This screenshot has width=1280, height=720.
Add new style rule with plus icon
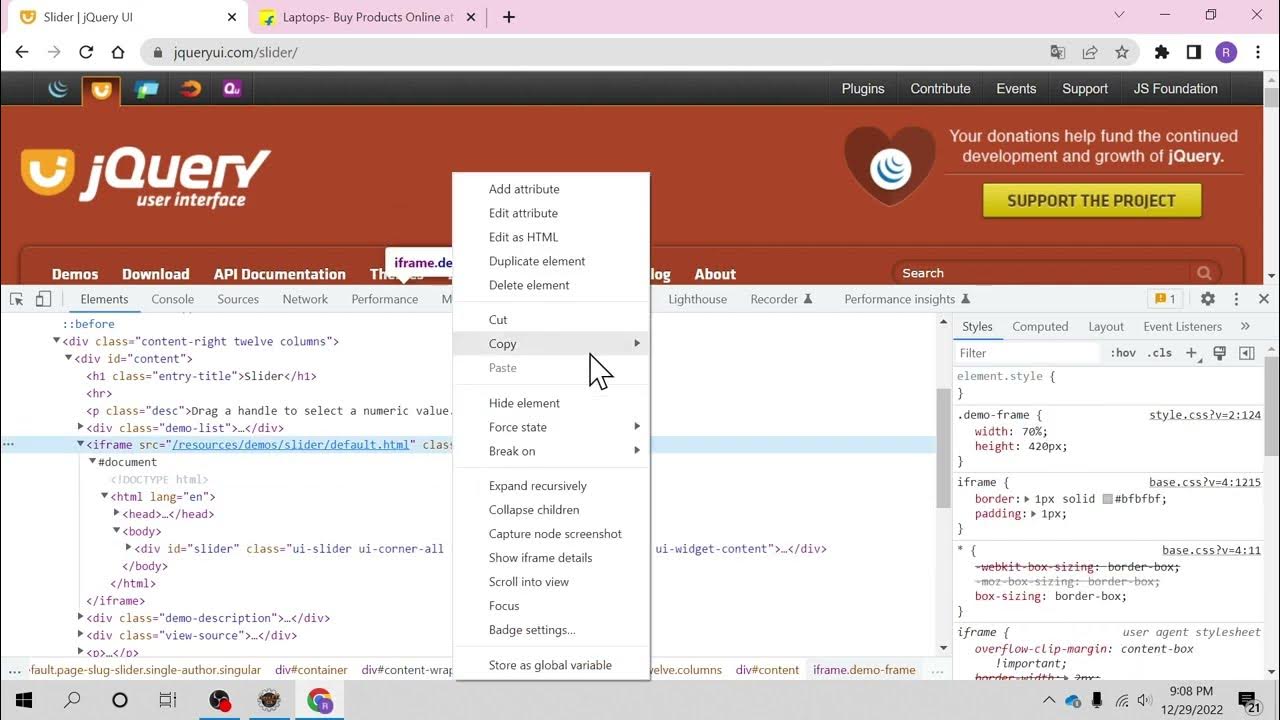pos(1191,353)
